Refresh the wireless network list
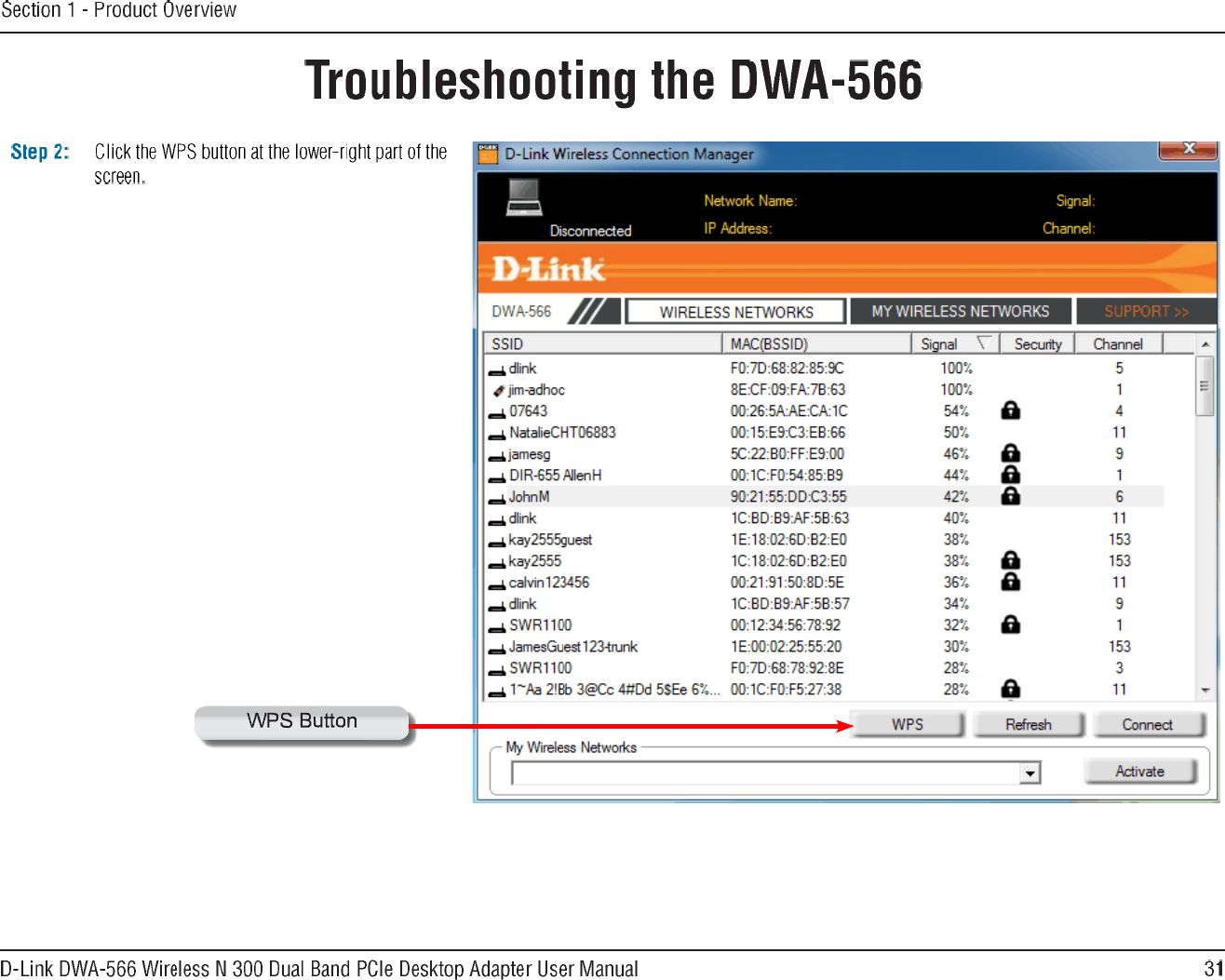Image resolution: width=1225 pixels, height=980 pixels. [x=1029, y=724]
